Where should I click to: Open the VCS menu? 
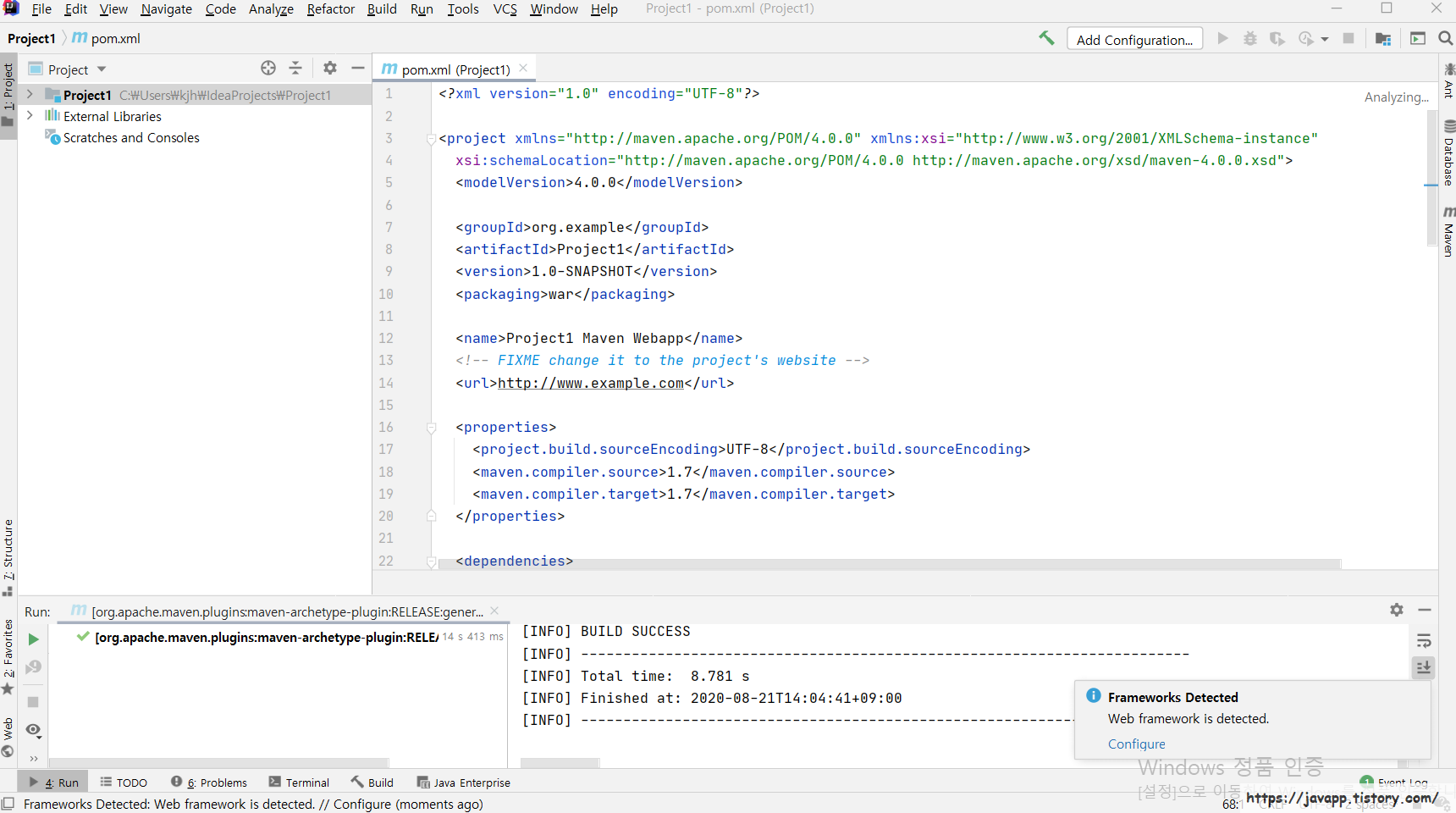pyautogui.click(x=505, y=8)
